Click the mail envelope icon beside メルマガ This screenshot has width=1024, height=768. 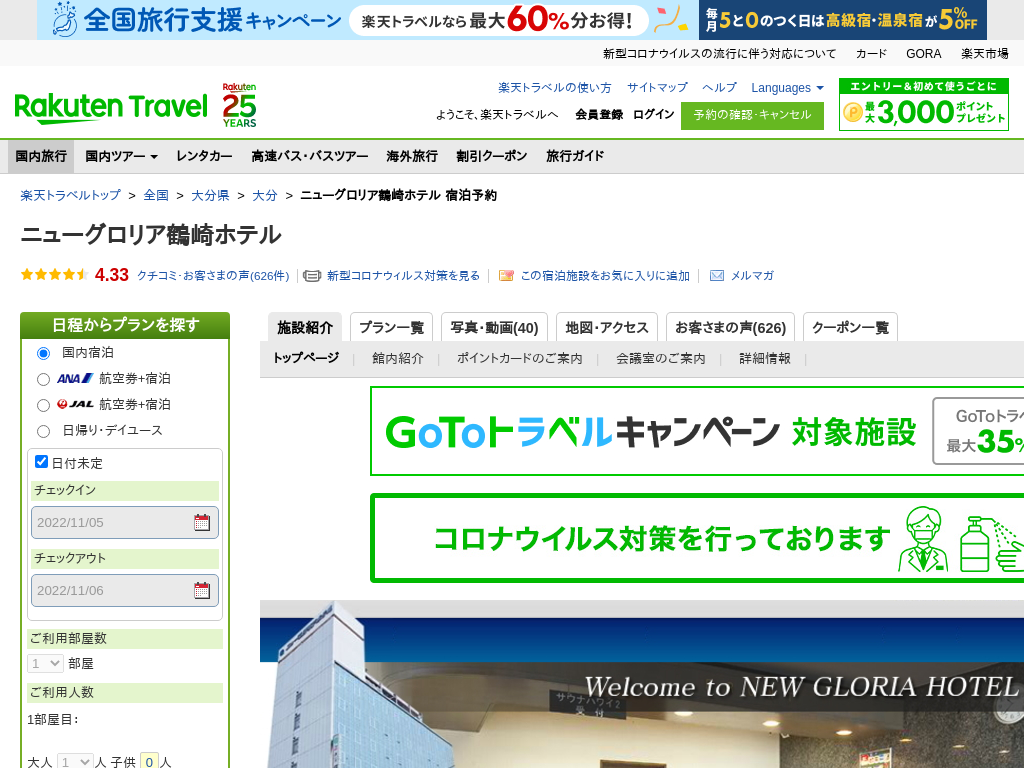(x=716, y=276)
